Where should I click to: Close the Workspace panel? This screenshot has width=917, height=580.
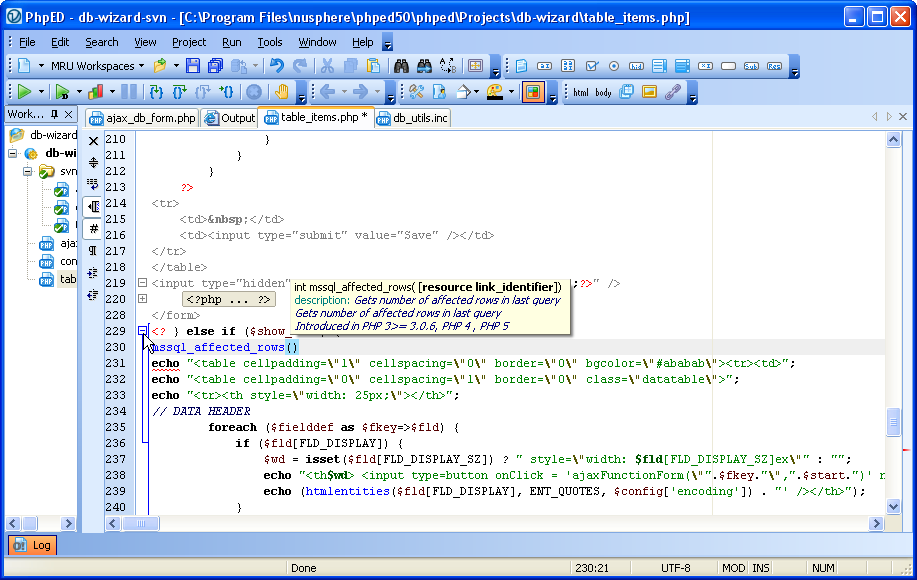point(69,114)
